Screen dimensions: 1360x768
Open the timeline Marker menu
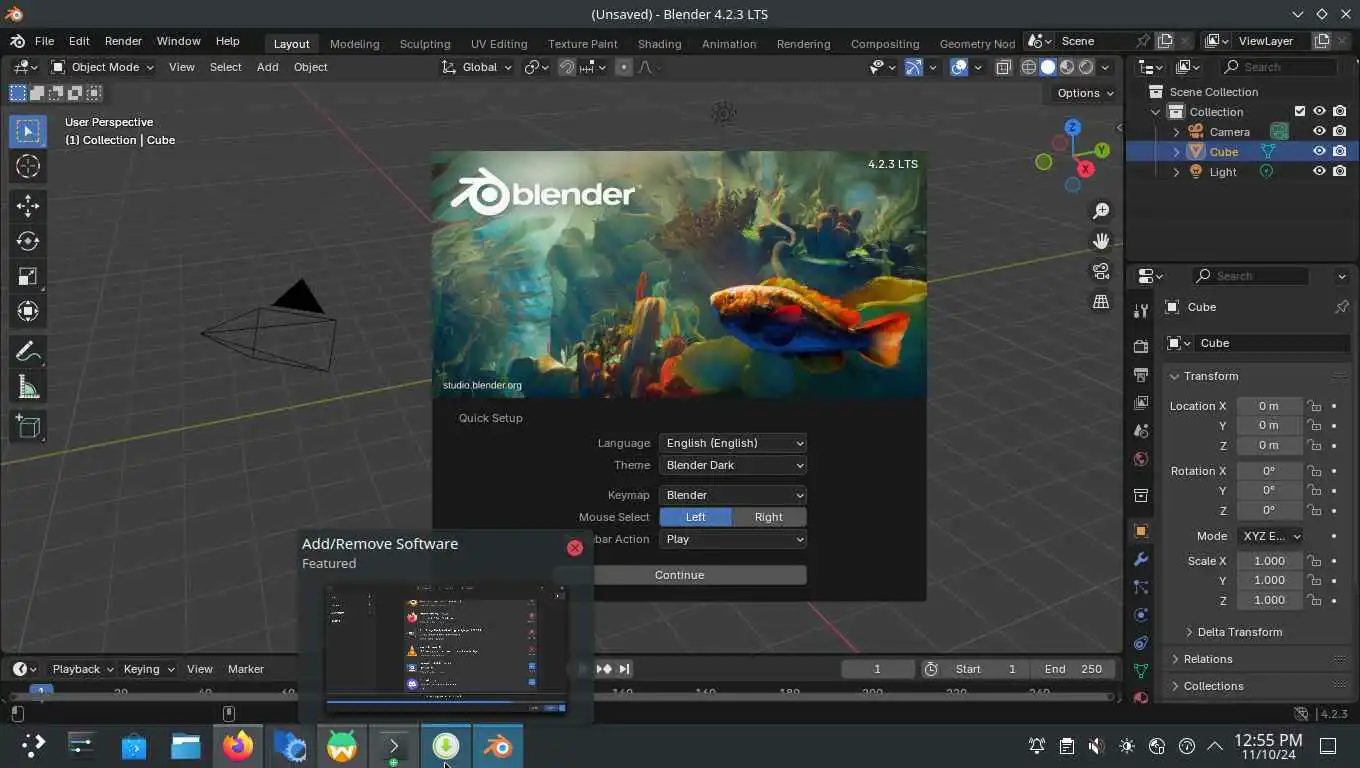coord(246,669)
